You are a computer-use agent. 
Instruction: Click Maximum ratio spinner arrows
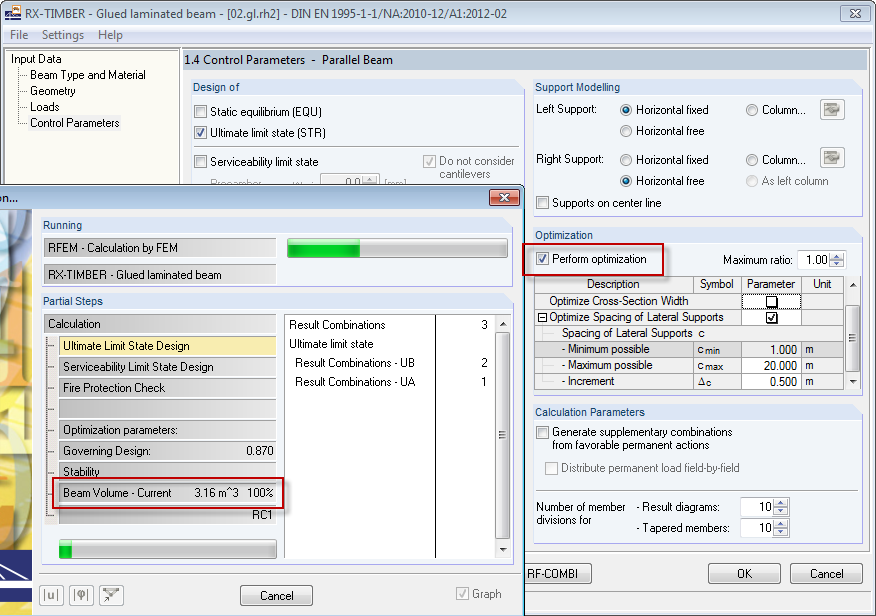836,260
